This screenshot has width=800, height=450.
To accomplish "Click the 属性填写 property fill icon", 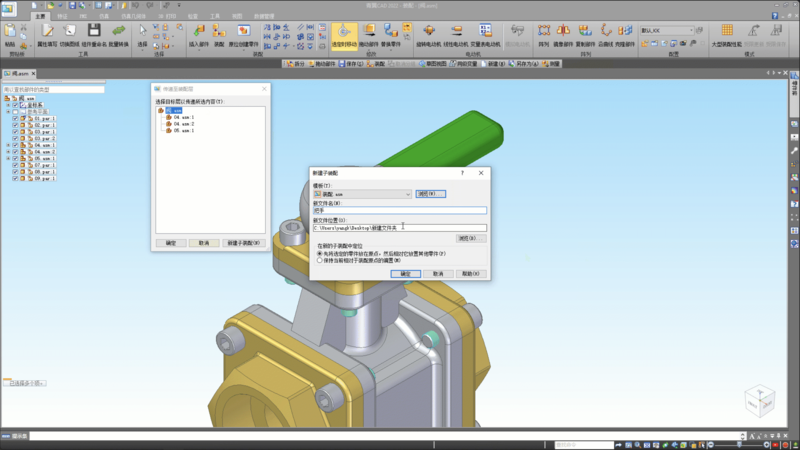I will point(46,32).
